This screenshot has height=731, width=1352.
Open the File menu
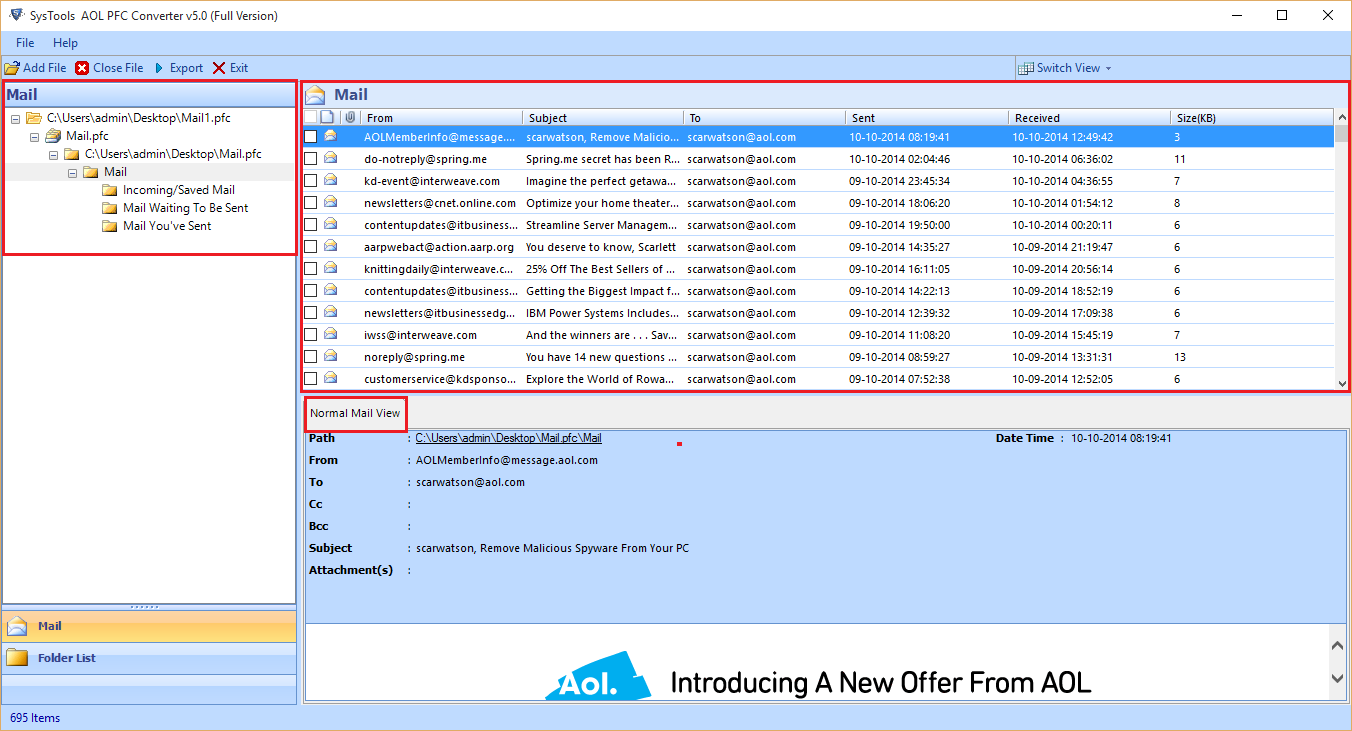(x=24, y=43)
